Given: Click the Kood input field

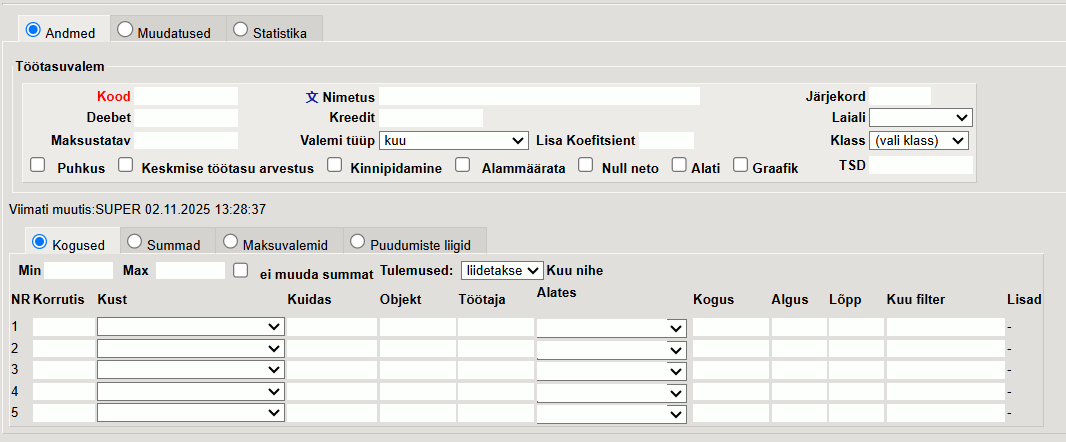Looking at the screenshot, I should click(186, 97).
